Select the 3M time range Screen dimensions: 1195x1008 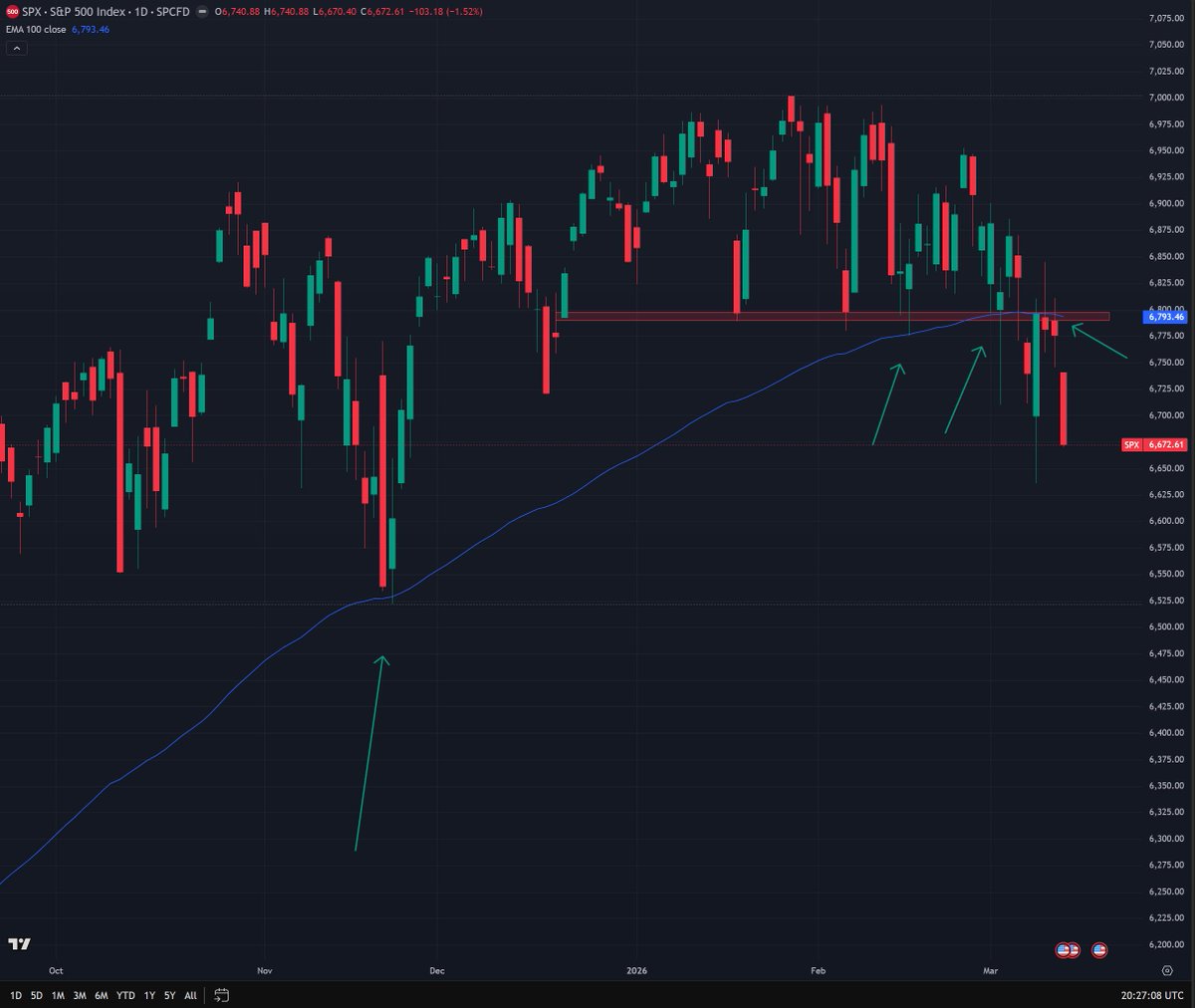coord(80,995)
